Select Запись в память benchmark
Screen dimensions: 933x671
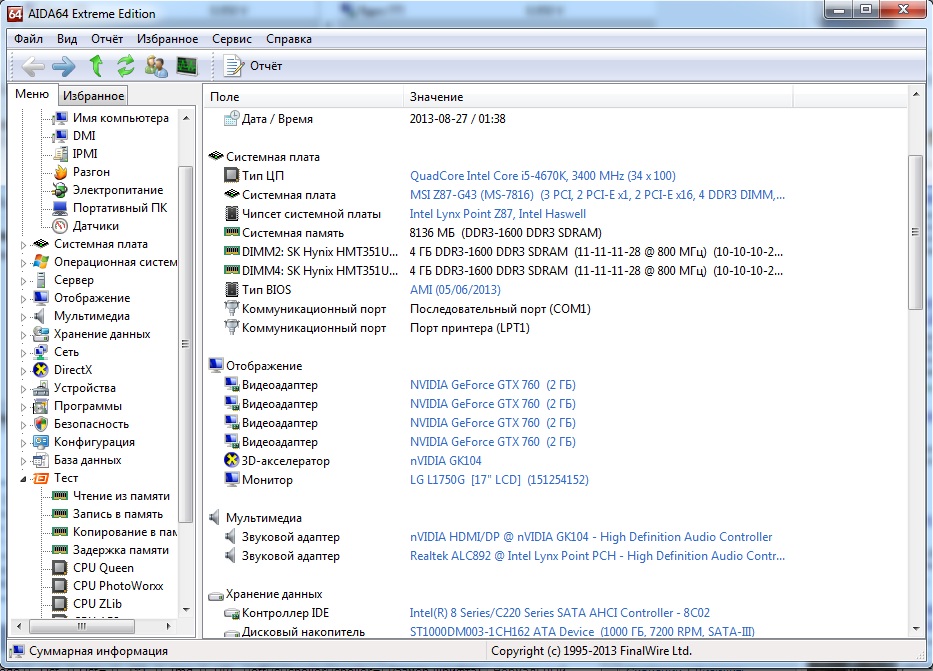(x=118, y=514)
